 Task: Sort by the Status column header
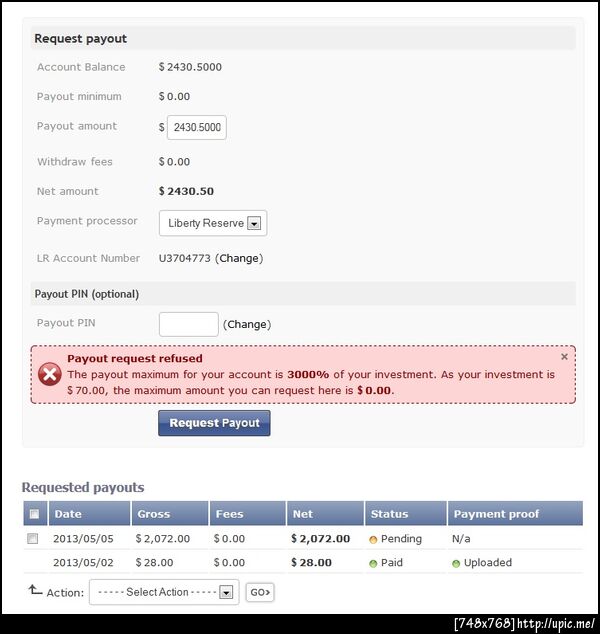tap(389, 514)
